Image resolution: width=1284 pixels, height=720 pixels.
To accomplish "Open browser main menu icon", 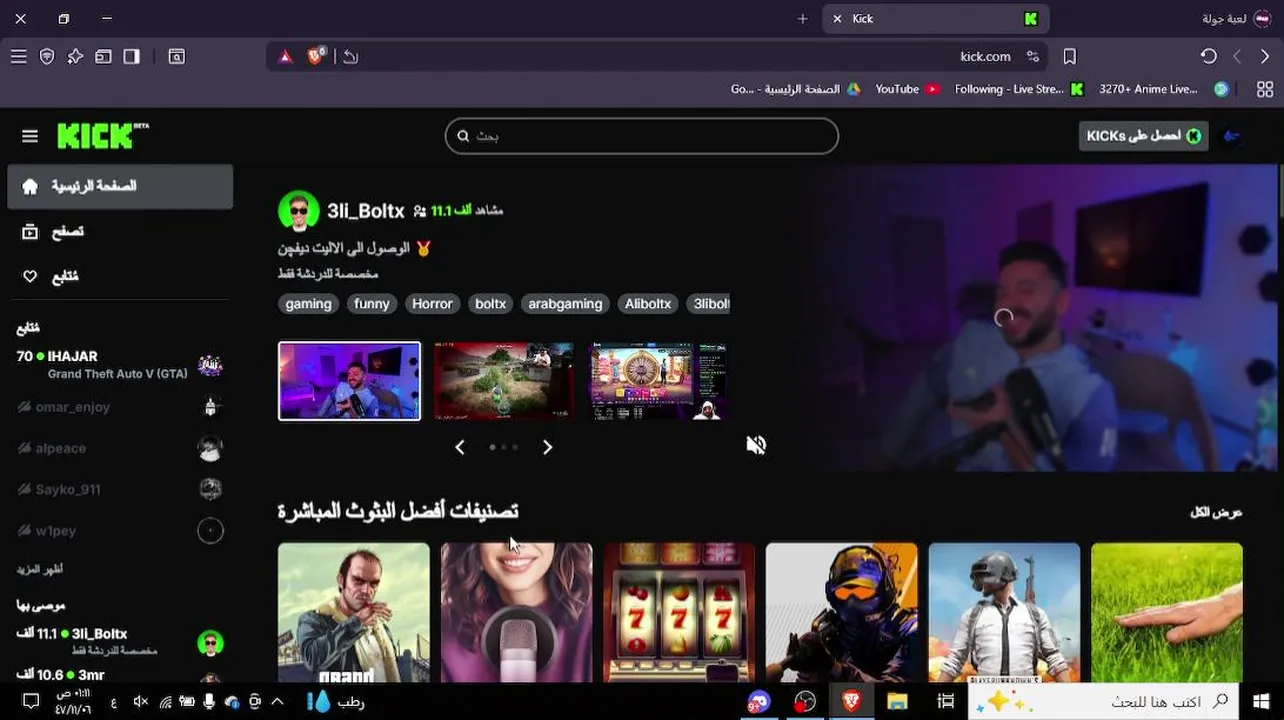I will (x=19, y=57).
